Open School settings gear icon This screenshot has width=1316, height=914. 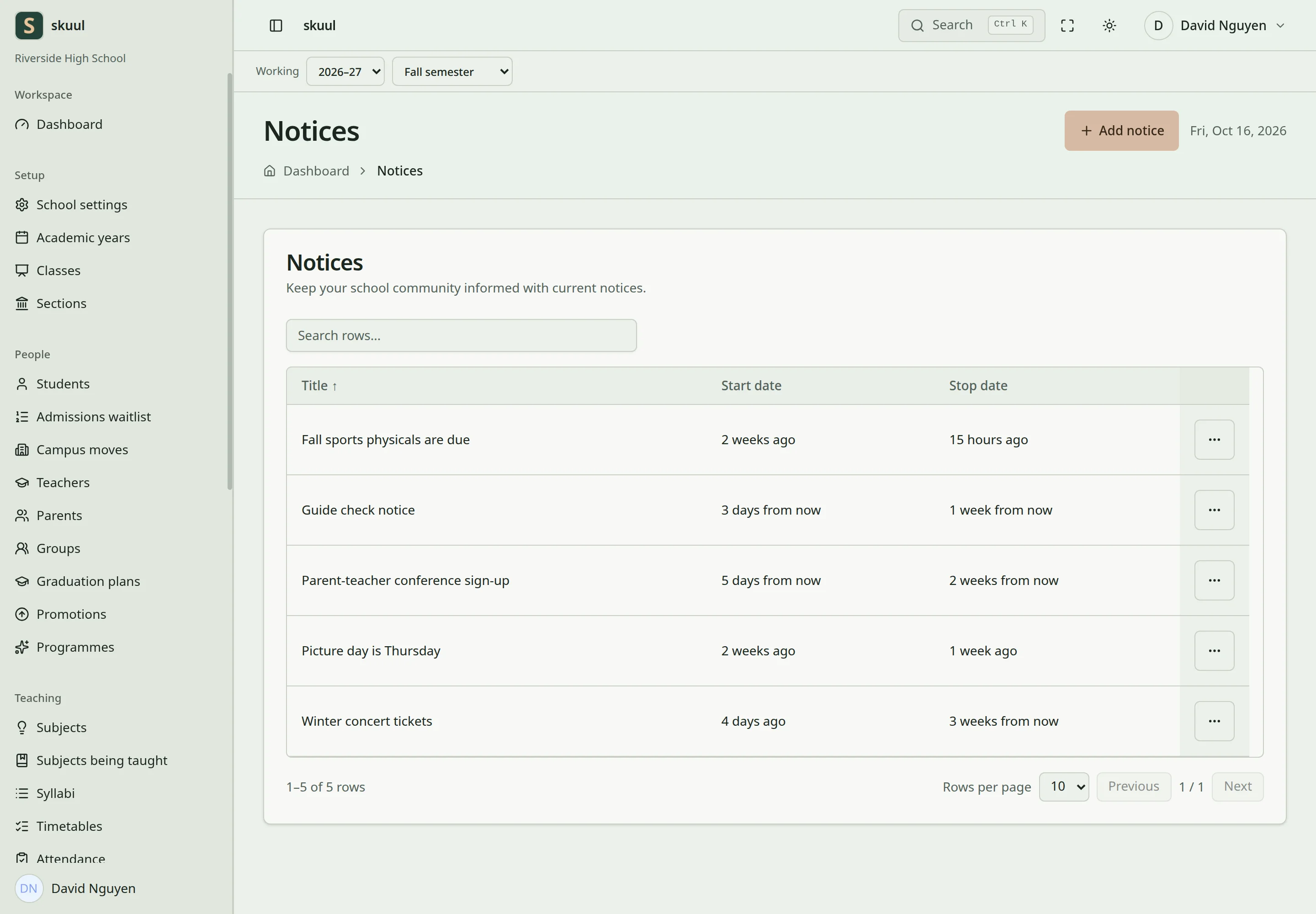(22, 204)
